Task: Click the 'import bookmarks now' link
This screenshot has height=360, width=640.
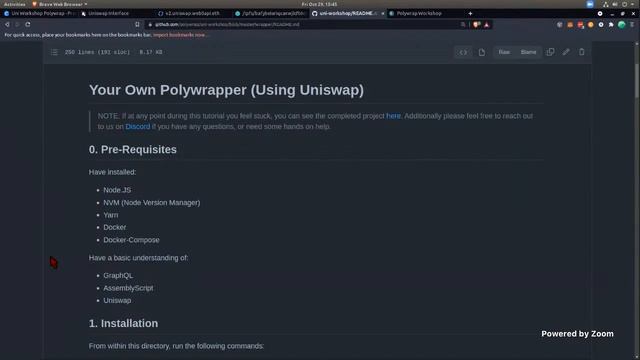Action: [179, 35]
